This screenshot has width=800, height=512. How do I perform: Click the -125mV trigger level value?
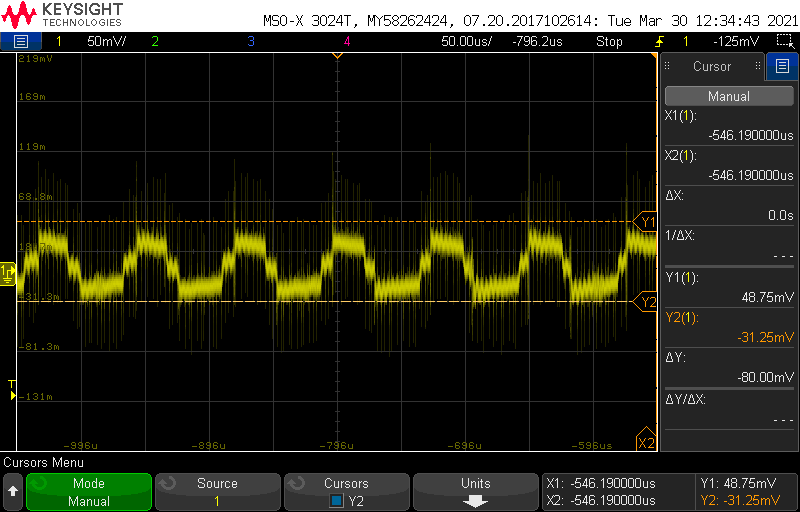pos(736,41)
